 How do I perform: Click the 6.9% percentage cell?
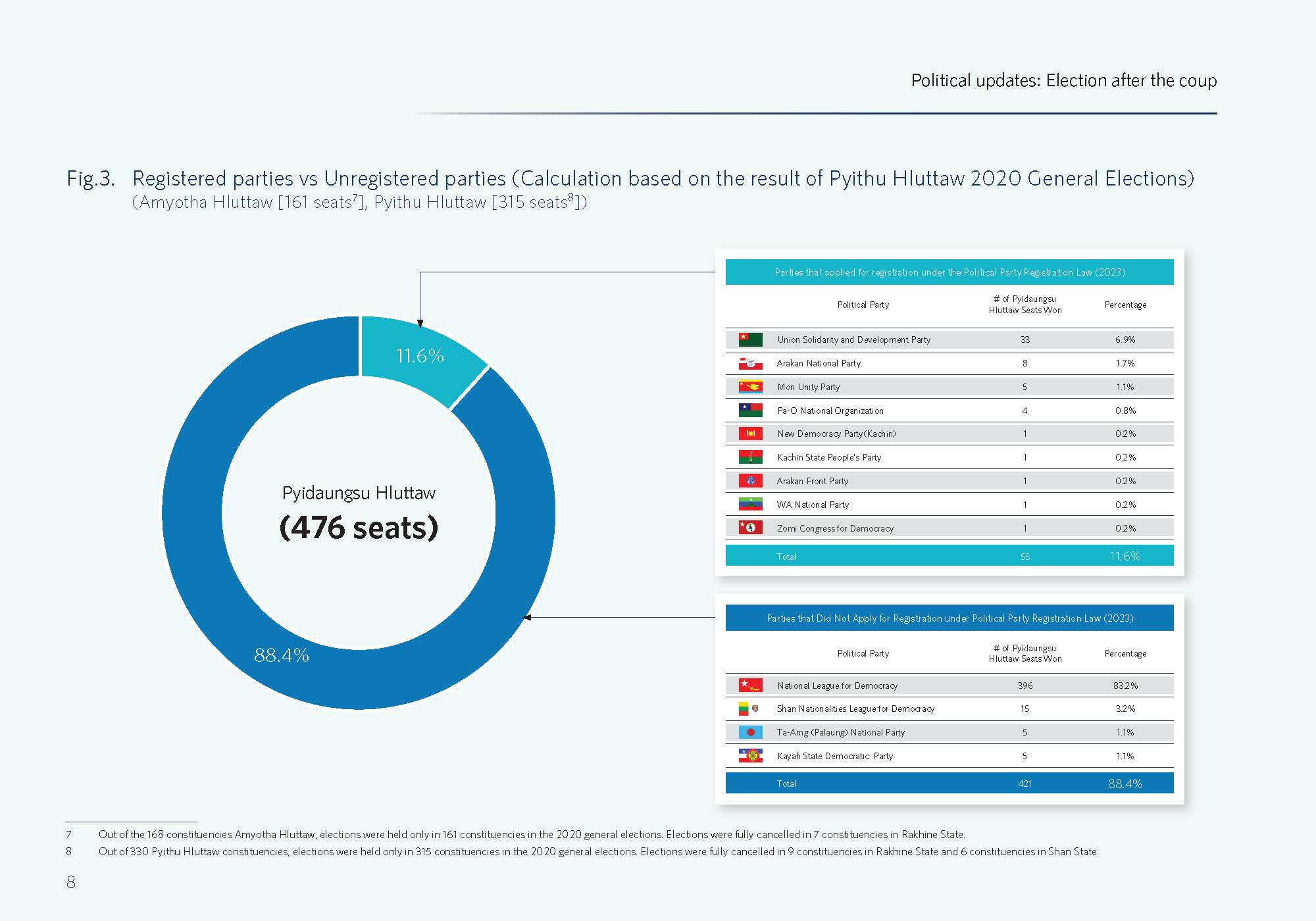point(1125,339)
